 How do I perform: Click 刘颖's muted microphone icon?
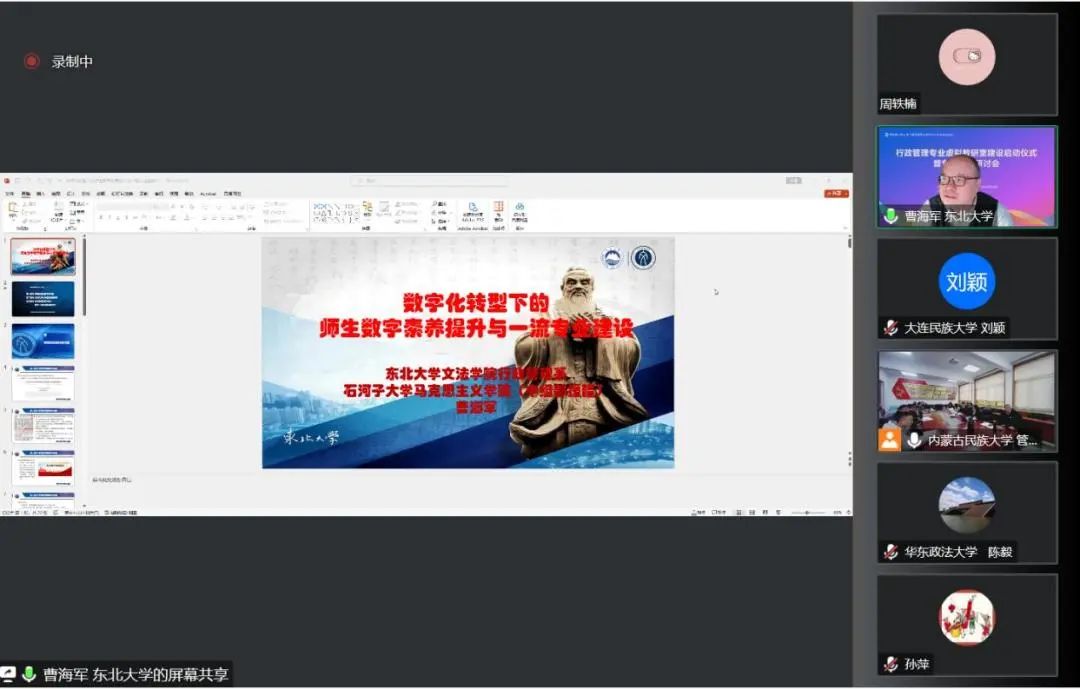(x=890, y=328)
